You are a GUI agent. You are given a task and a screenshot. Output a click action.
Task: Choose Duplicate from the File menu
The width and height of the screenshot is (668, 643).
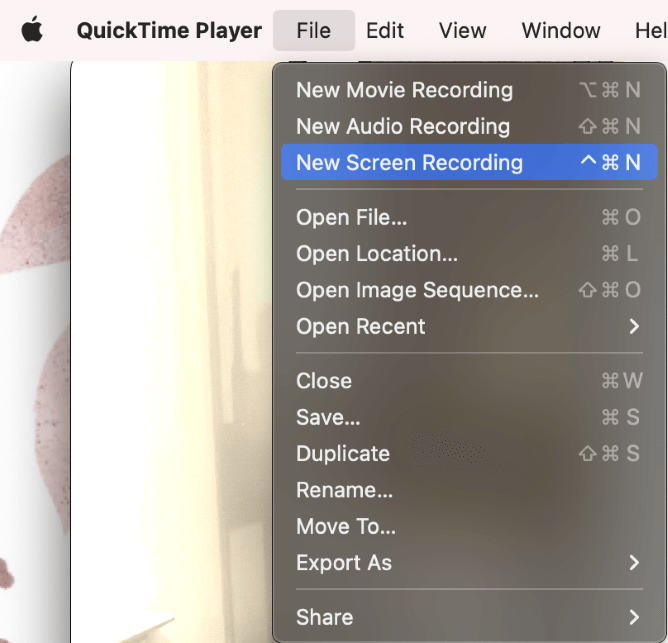tap(343, 454)
